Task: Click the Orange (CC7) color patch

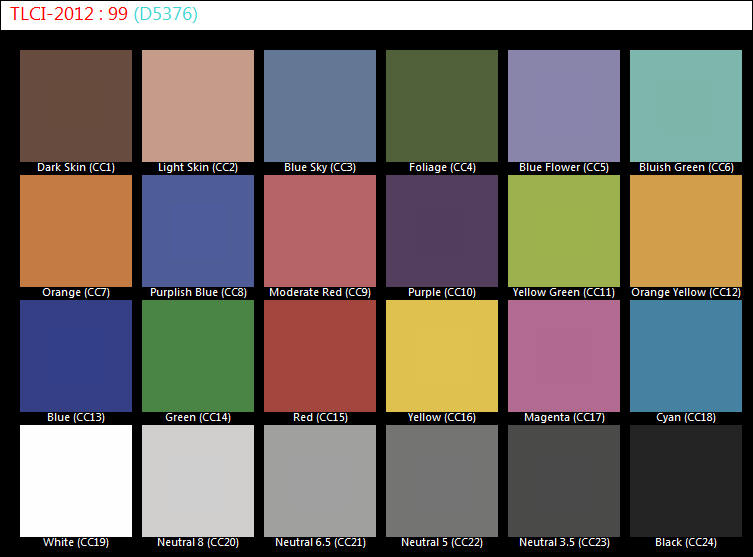Action: pyautogui.click(x=76, y=231)
